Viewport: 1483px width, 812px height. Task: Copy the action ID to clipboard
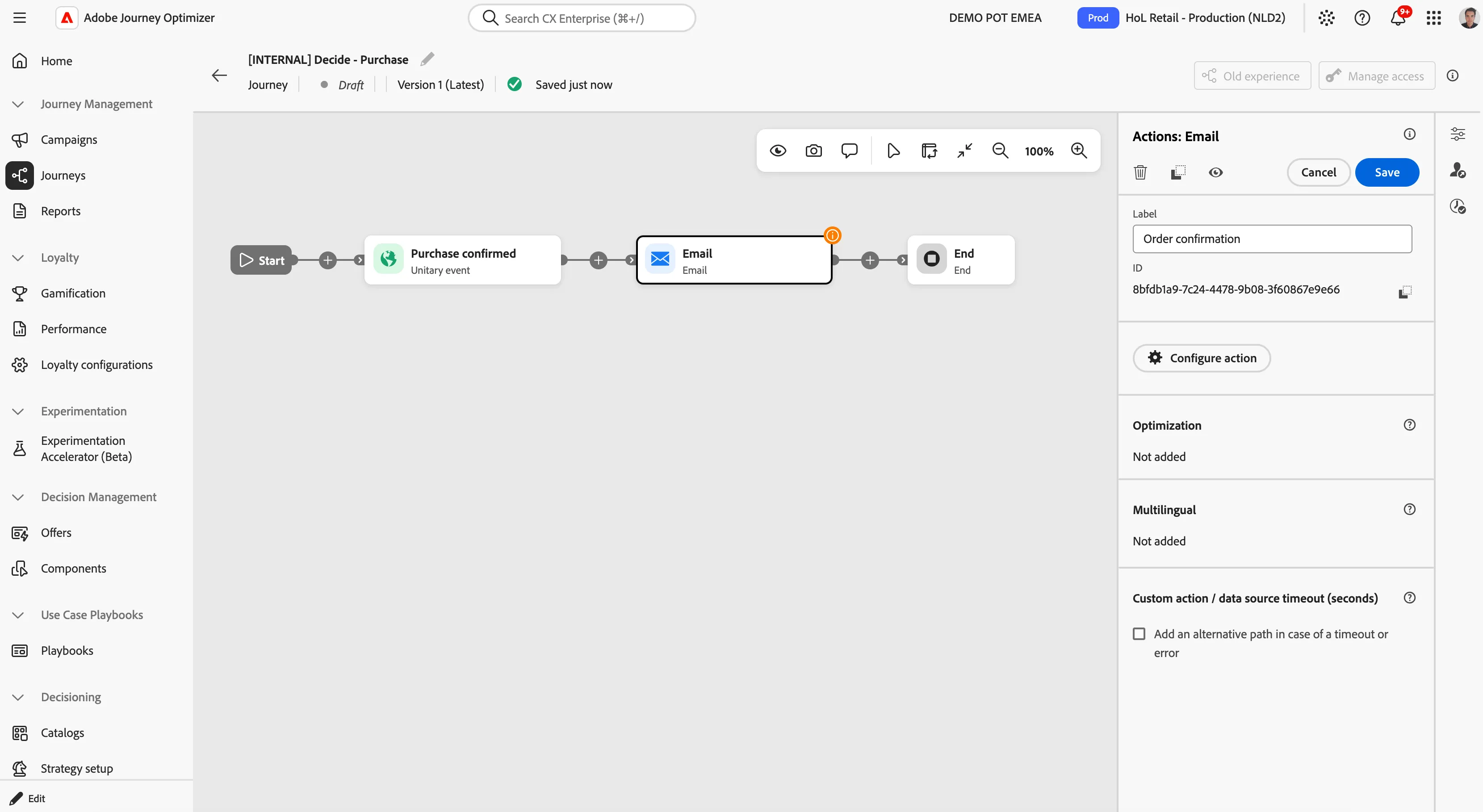[x=1405, y=292]
